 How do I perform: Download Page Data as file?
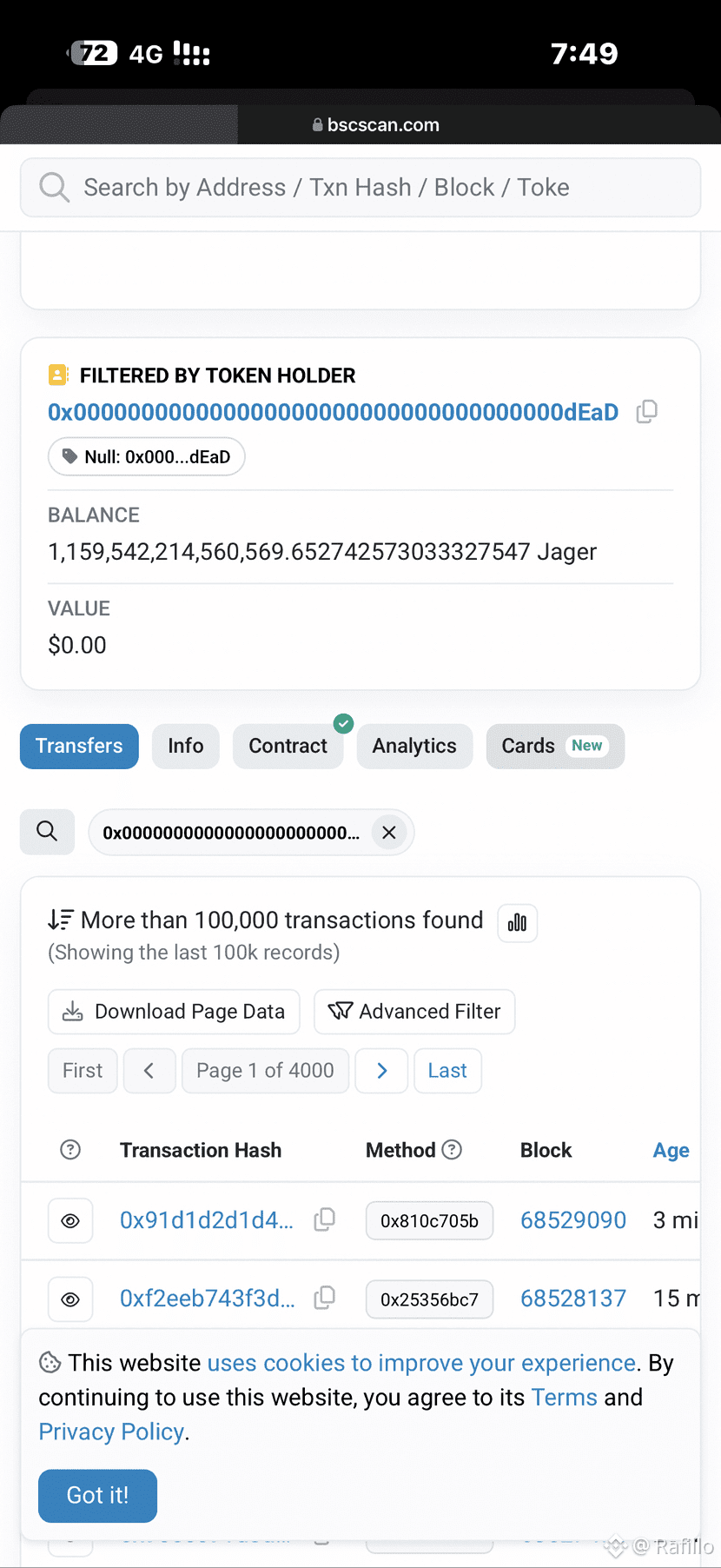click(x=174, y=1012)
